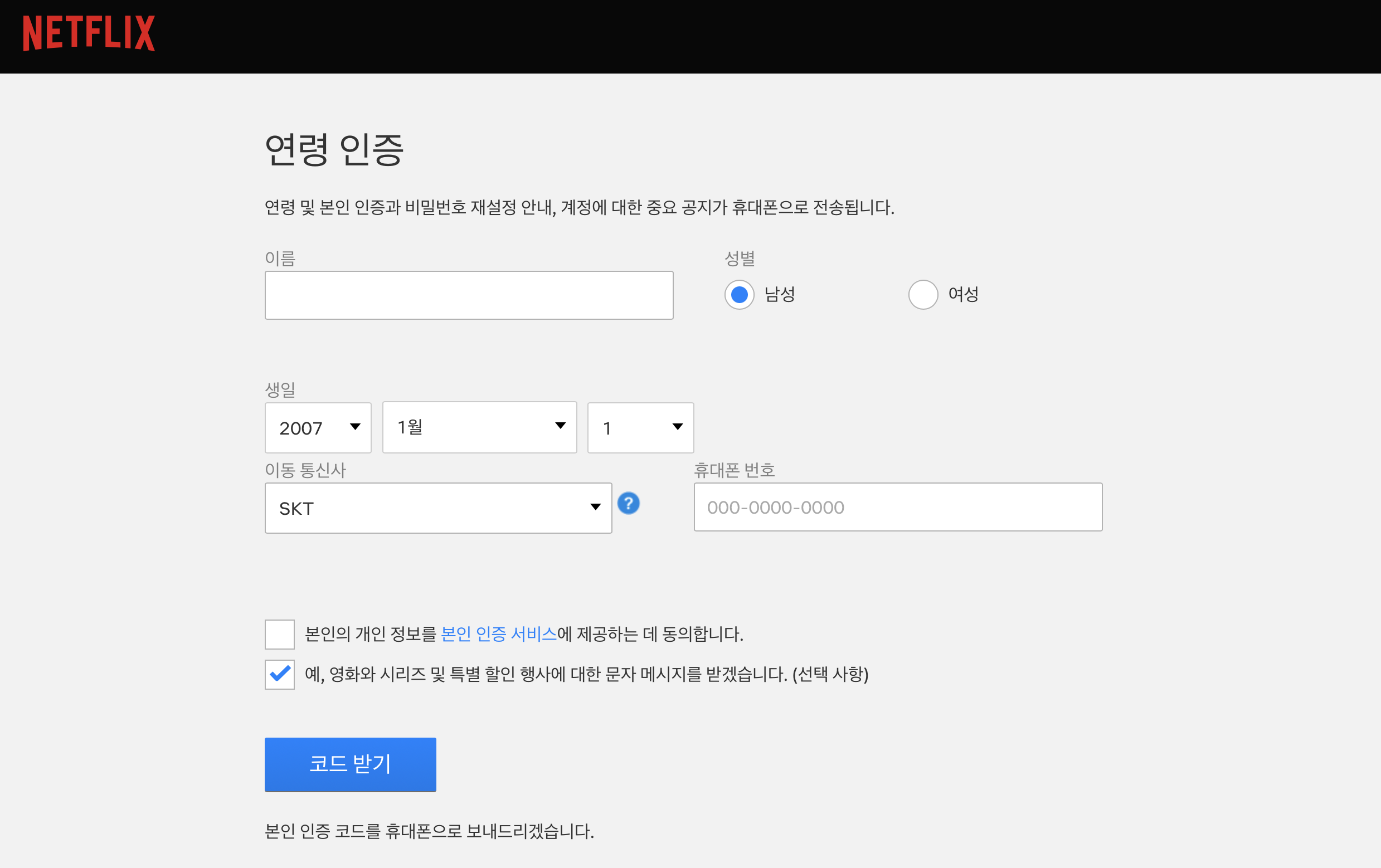Click the 여성 label text
The image size is (1381, 868).
pyautogui.click(x=964, y=294)
